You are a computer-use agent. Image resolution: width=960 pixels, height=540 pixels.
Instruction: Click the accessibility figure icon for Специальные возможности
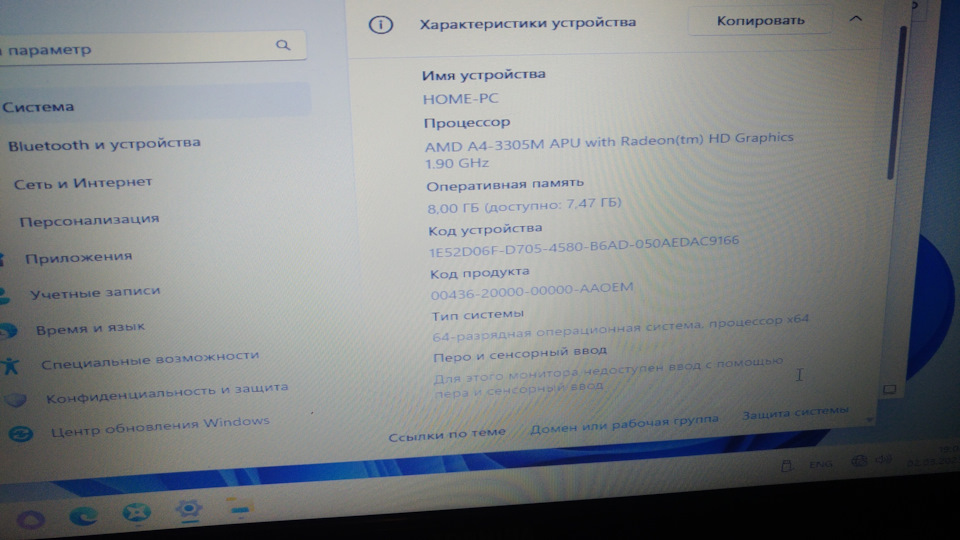point(10,366)
